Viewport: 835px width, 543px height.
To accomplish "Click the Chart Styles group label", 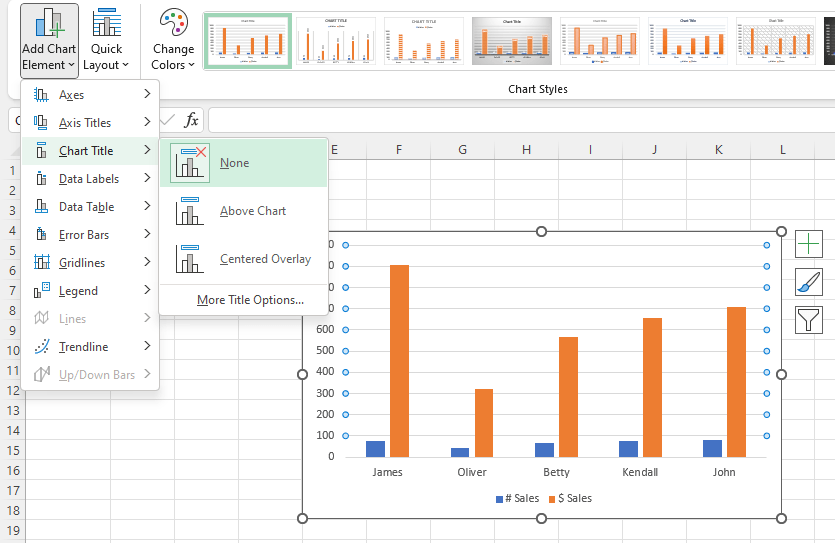I will pyautogui.click(x=537, y=89).
